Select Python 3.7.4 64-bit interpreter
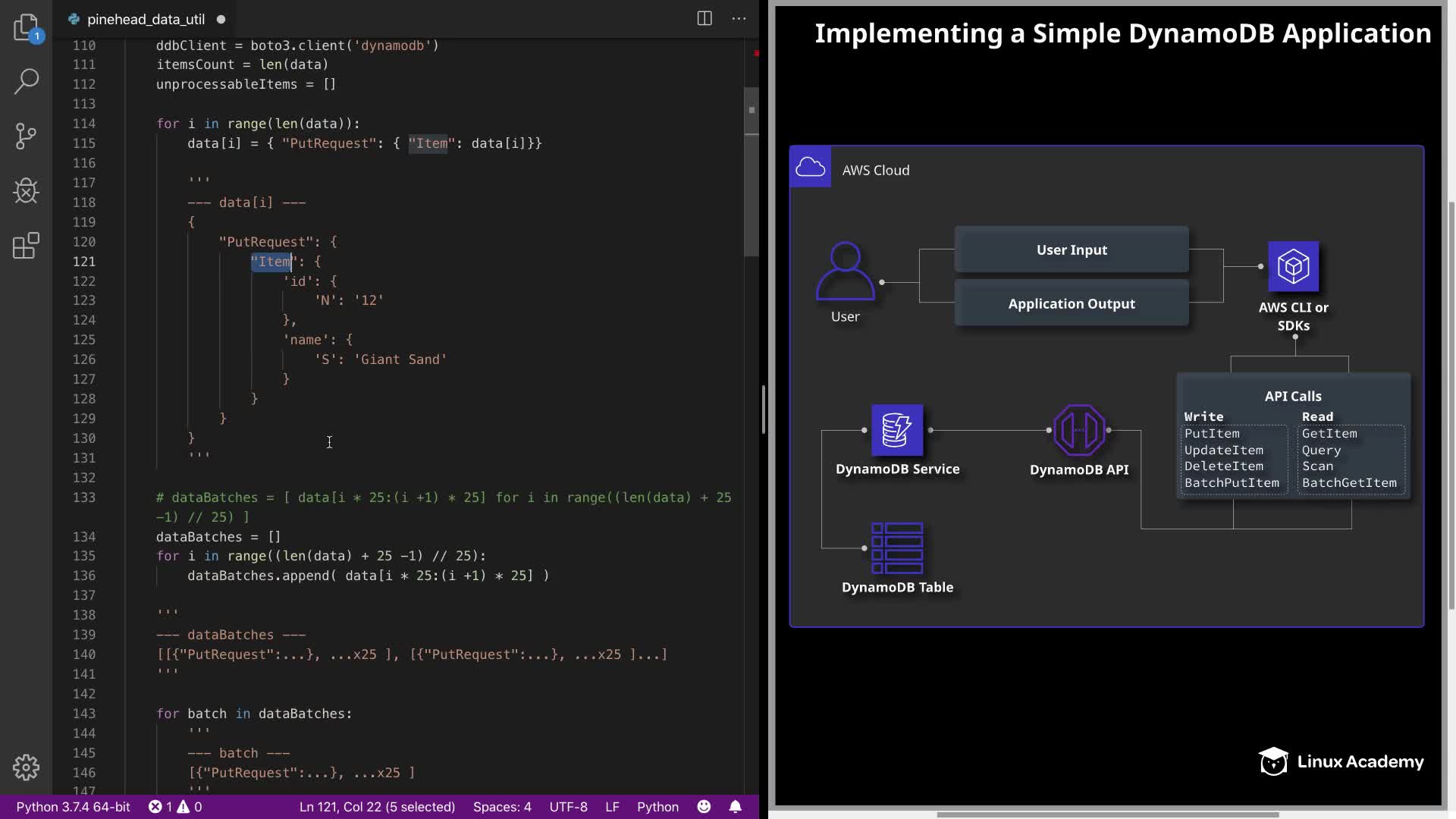The image size is (1456, 819). [73, 807]
